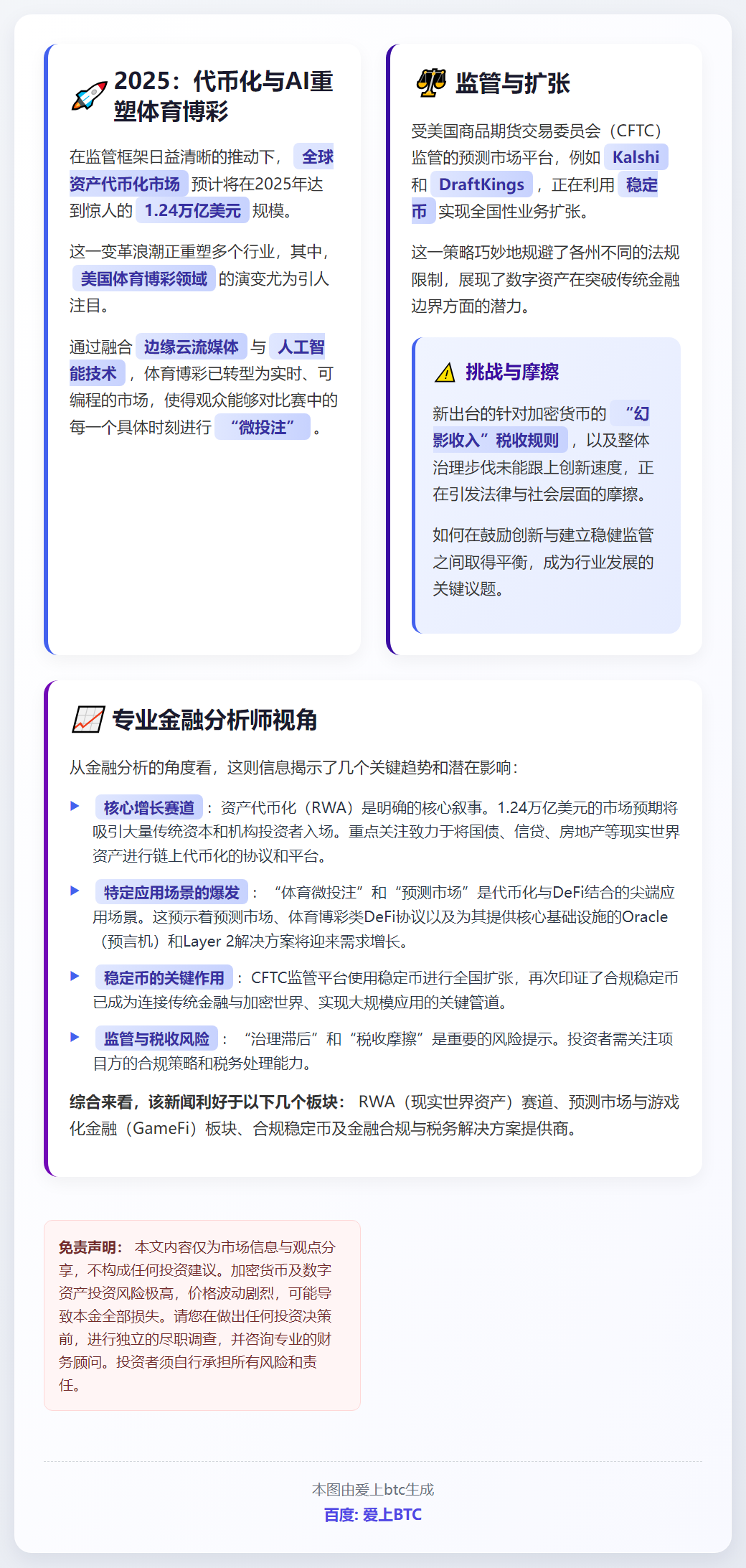Click the 专业金融分析师视角 heading
The image size is (746, 1568).
click(214, 720)
